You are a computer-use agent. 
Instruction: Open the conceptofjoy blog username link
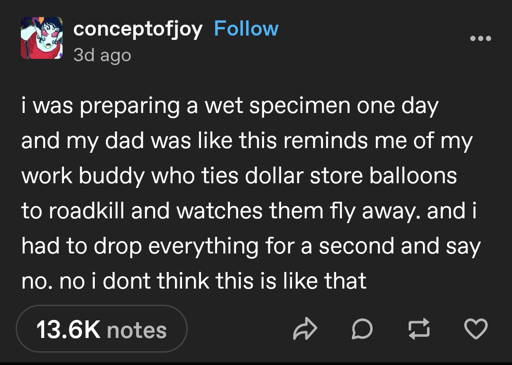click(138, 30)
